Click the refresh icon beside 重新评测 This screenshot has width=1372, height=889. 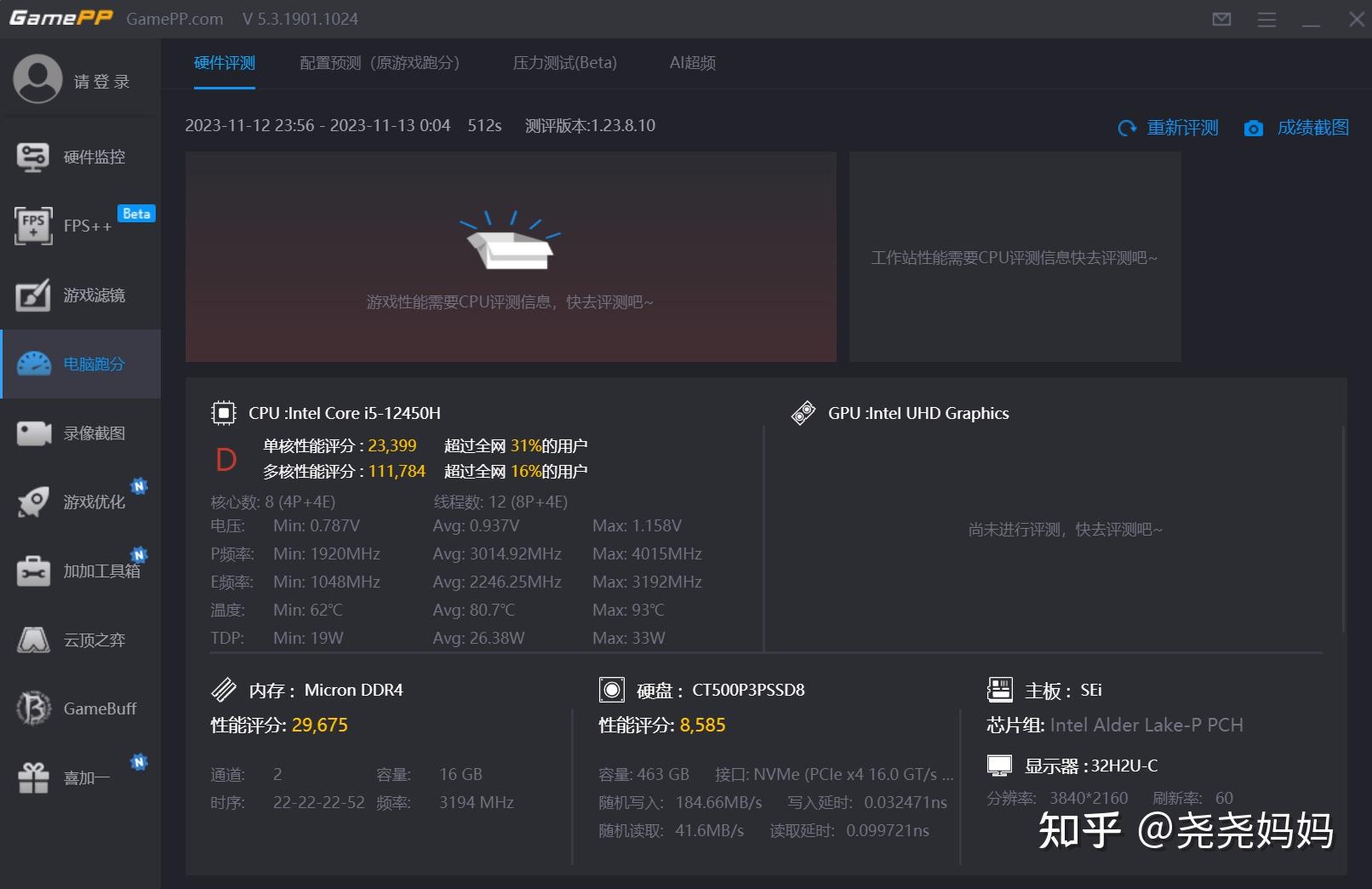[x=1127, y=128]
